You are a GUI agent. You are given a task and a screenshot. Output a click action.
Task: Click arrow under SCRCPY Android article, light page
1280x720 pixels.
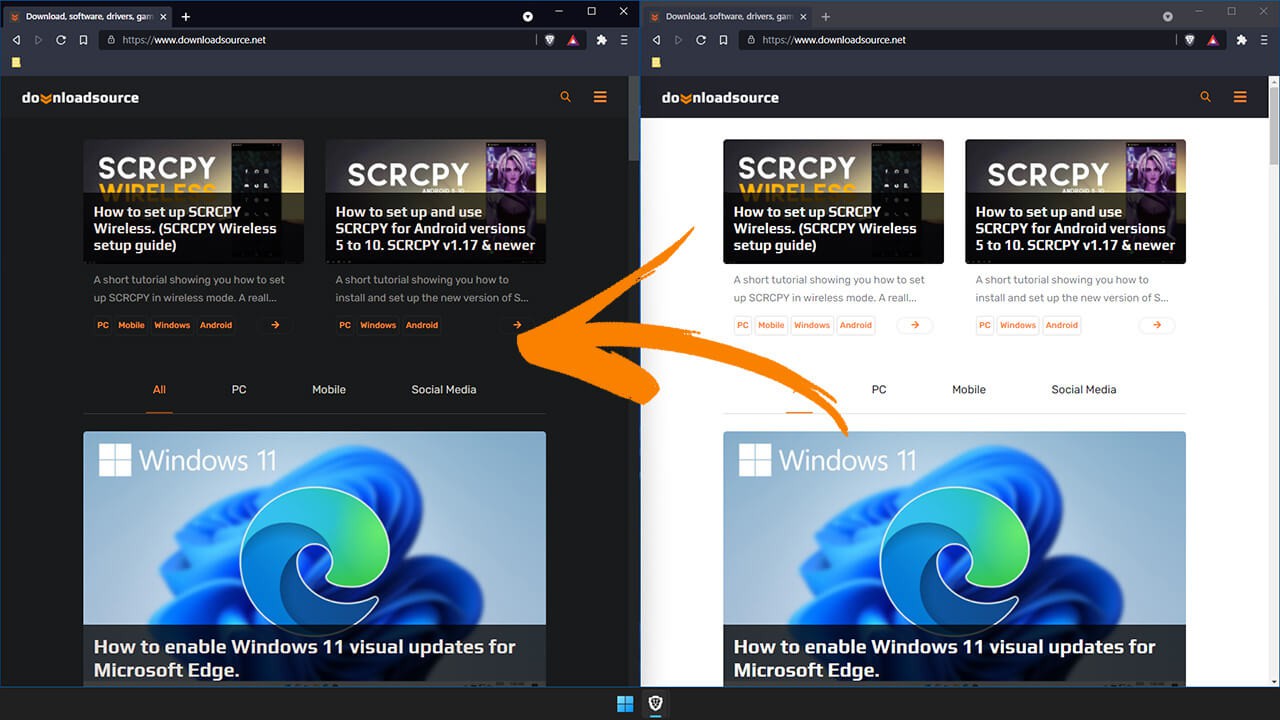(x=1157, y=325)
